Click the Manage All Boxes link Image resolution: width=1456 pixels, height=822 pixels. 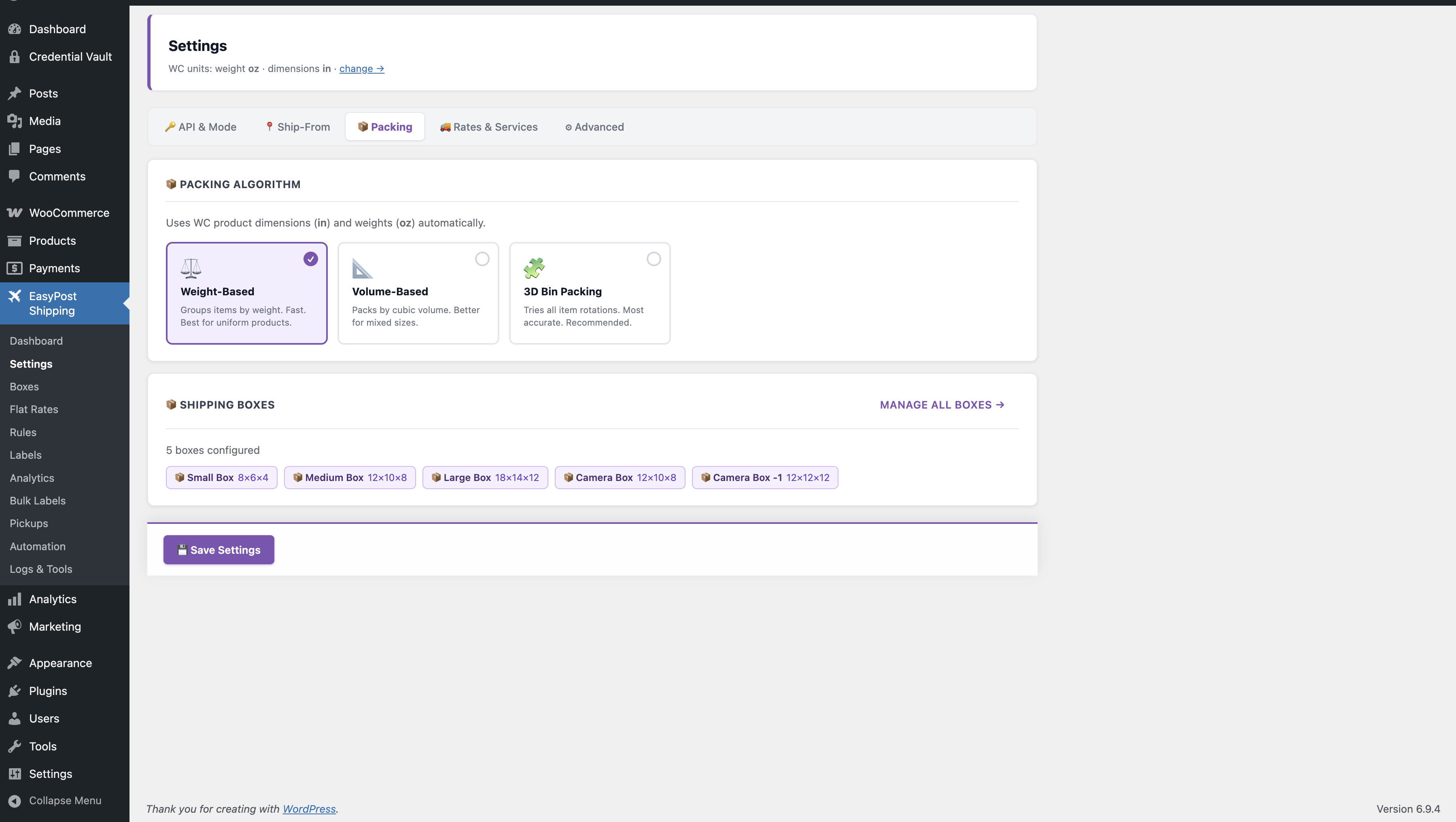point(942,405)
